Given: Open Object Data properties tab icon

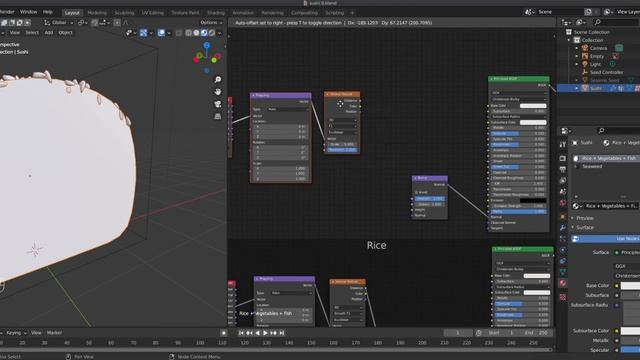Looking at the screenshot, I should 563,272.
